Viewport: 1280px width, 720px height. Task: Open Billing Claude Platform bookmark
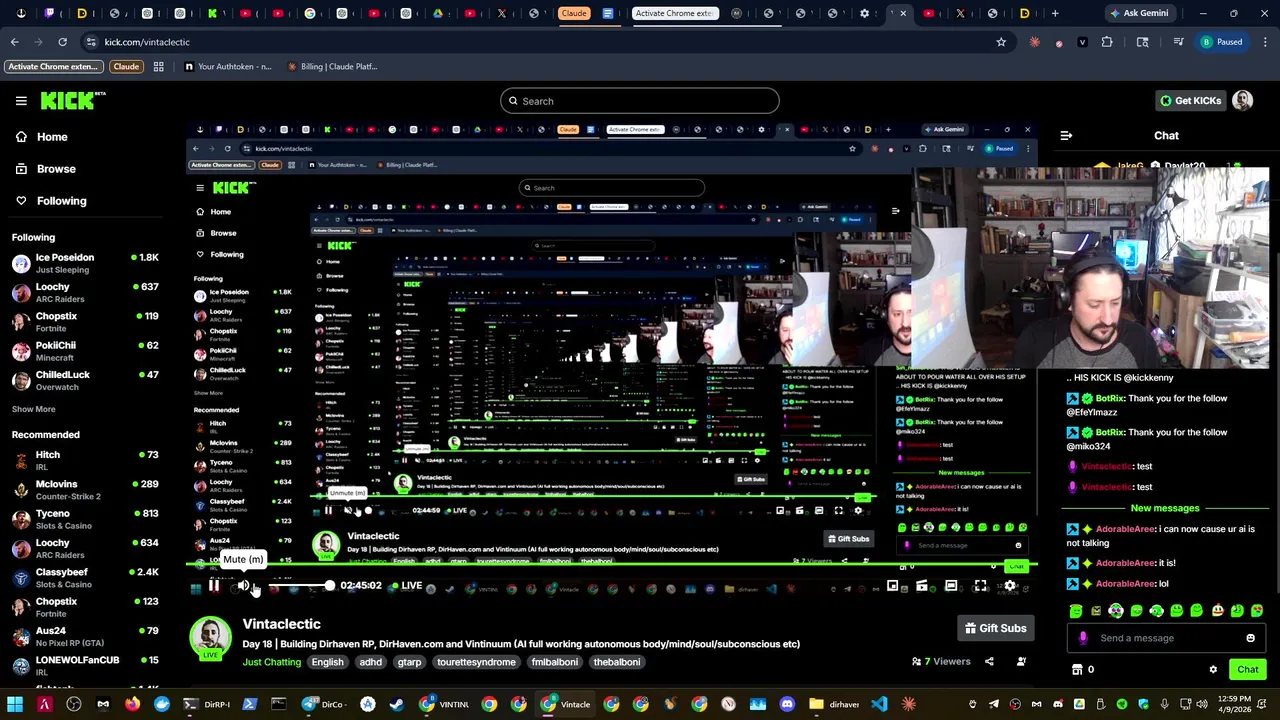pyautogui.click(x=332, y=66)
